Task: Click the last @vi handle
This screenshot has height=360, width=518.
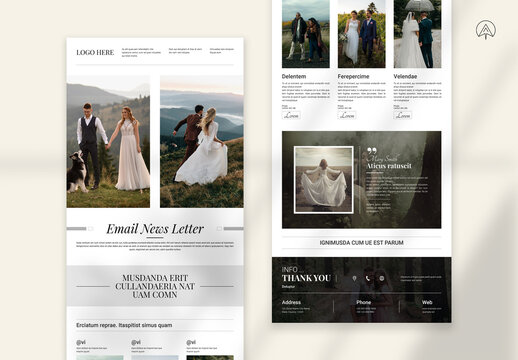Action: click(x=191, y=342)
